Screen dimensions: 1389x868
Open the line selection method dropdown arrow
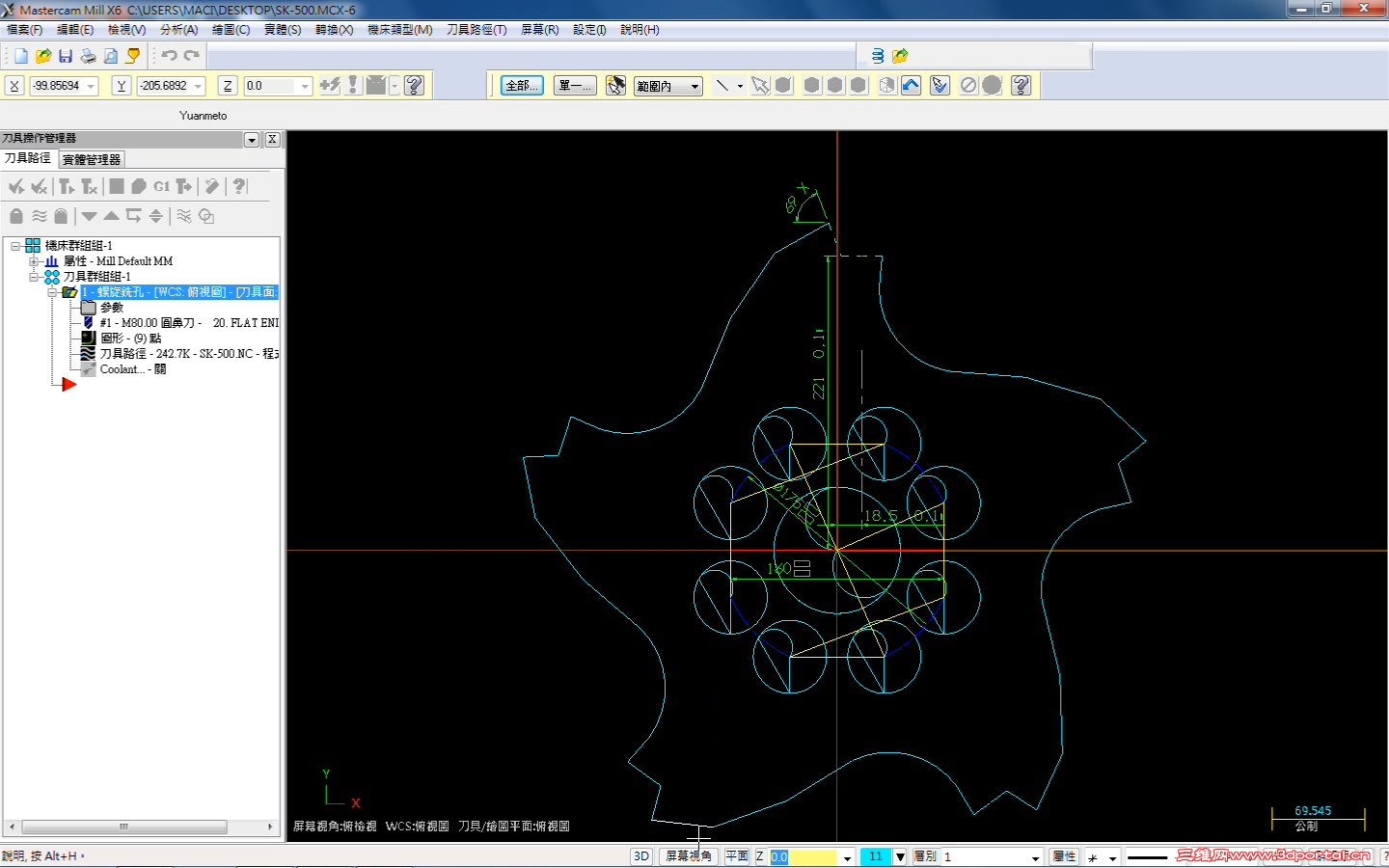pos(740,86)
